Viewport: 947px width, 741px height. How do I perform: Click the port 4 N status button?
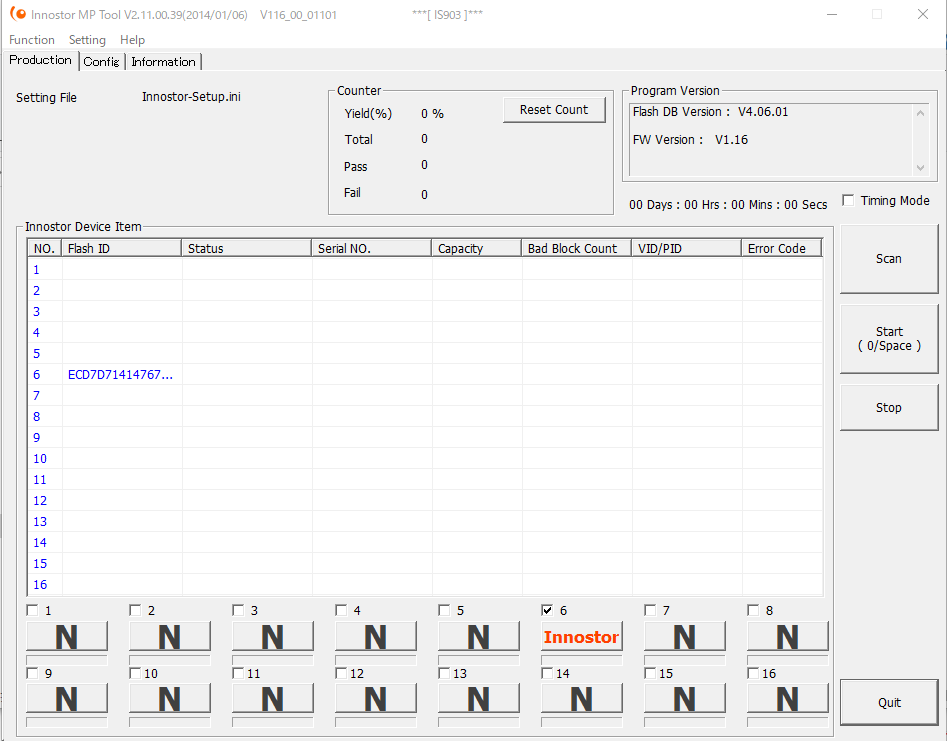pyautogui.click(x=376, y=637)
